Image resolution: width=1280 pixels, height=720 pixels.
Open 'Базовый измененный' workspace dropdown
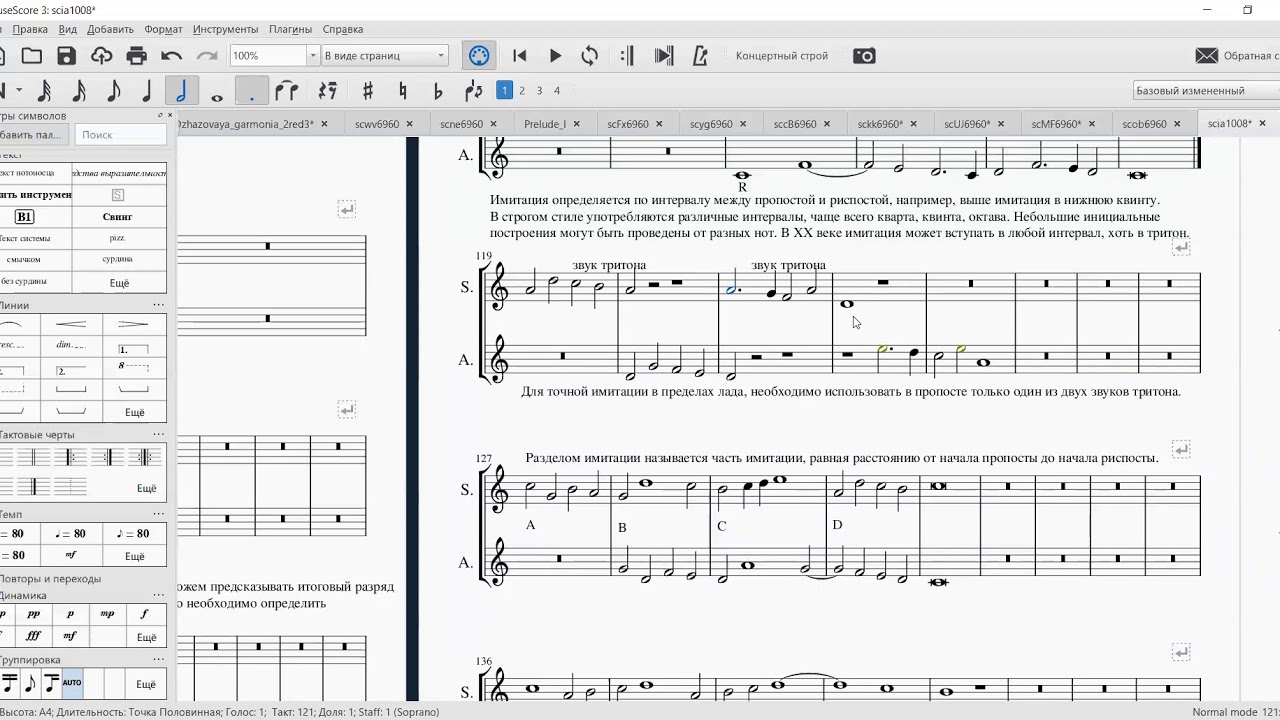(1207, 90)
